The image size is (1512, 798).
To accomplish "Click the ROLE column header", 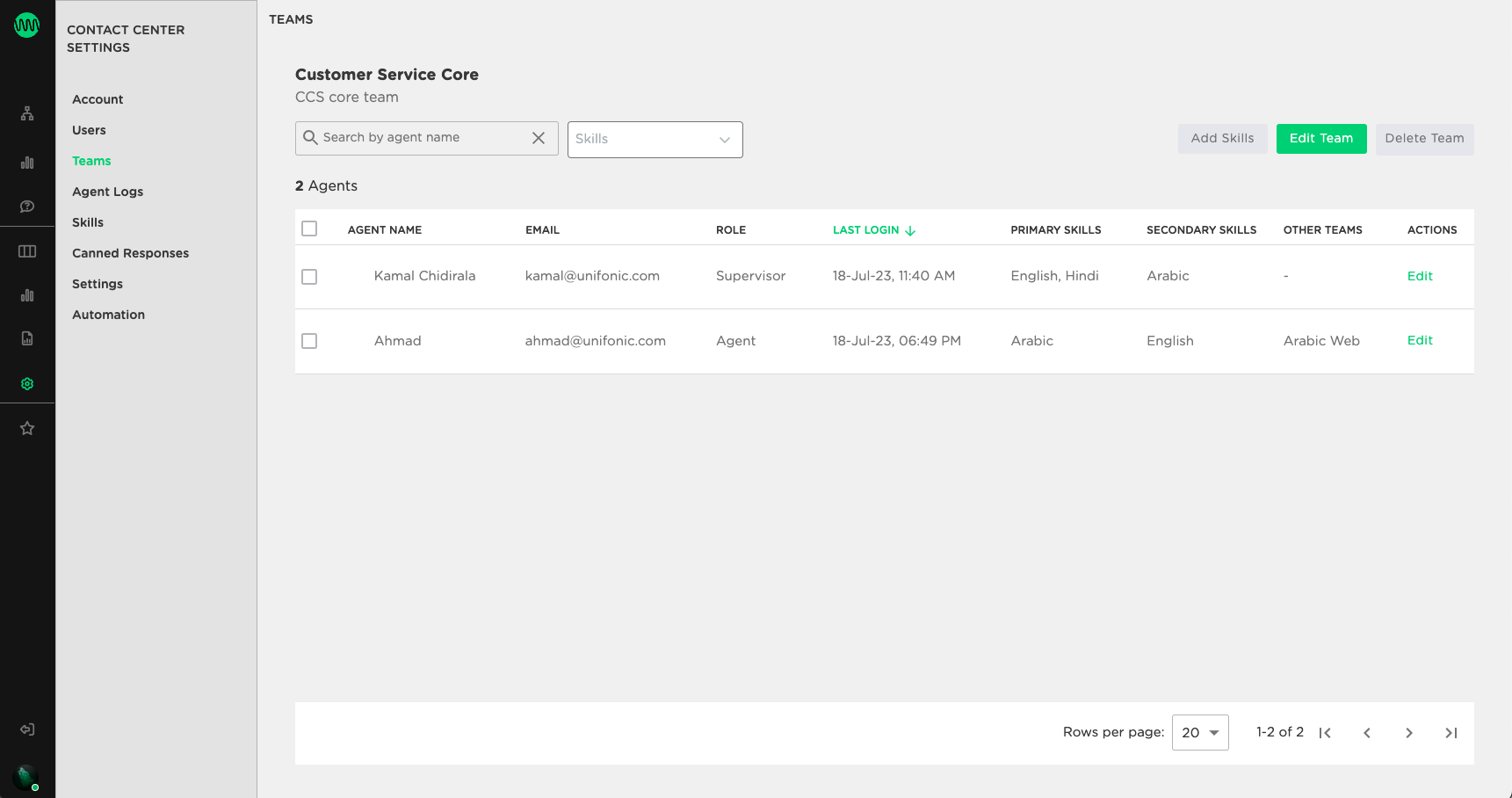I will [731, 230].
